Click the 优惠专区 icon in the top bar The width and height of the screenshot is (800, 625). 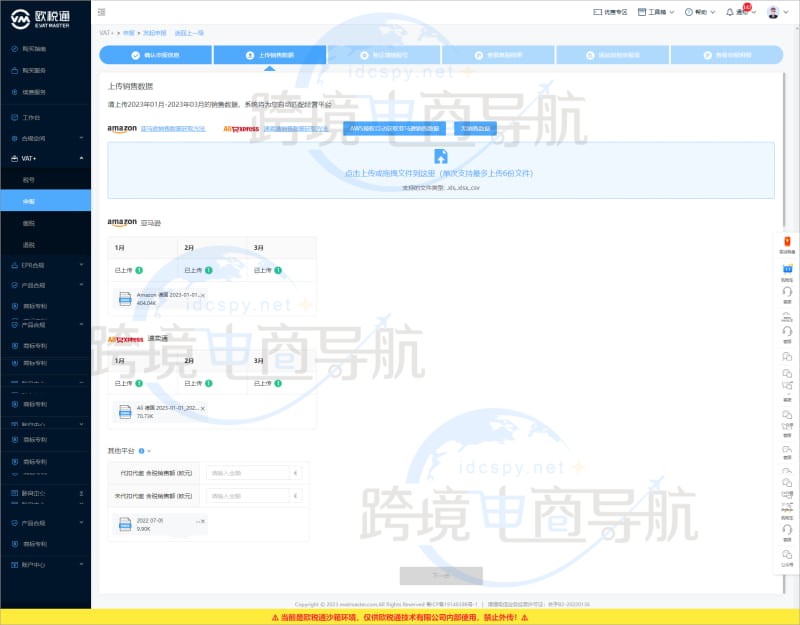click(x=597, y=12)
